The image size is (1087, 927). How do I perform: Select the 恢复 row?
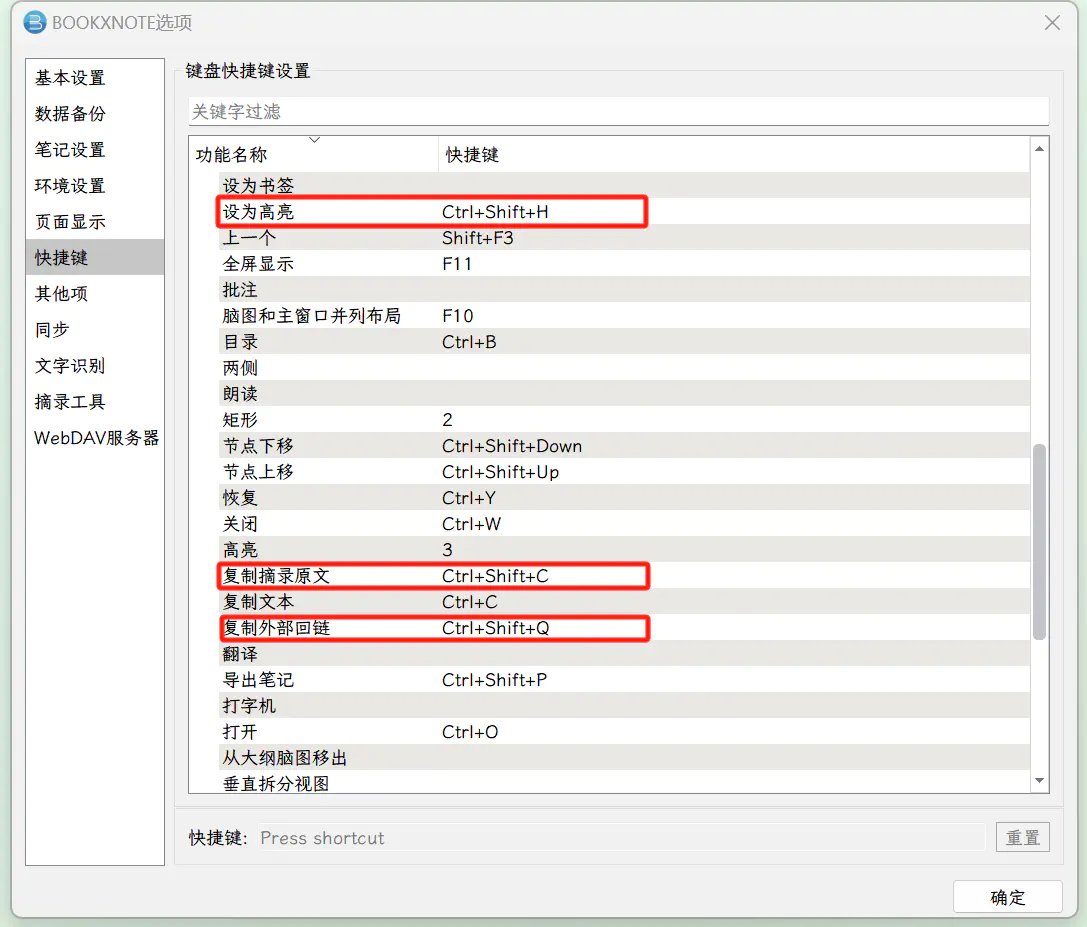(x=624, y=498)
